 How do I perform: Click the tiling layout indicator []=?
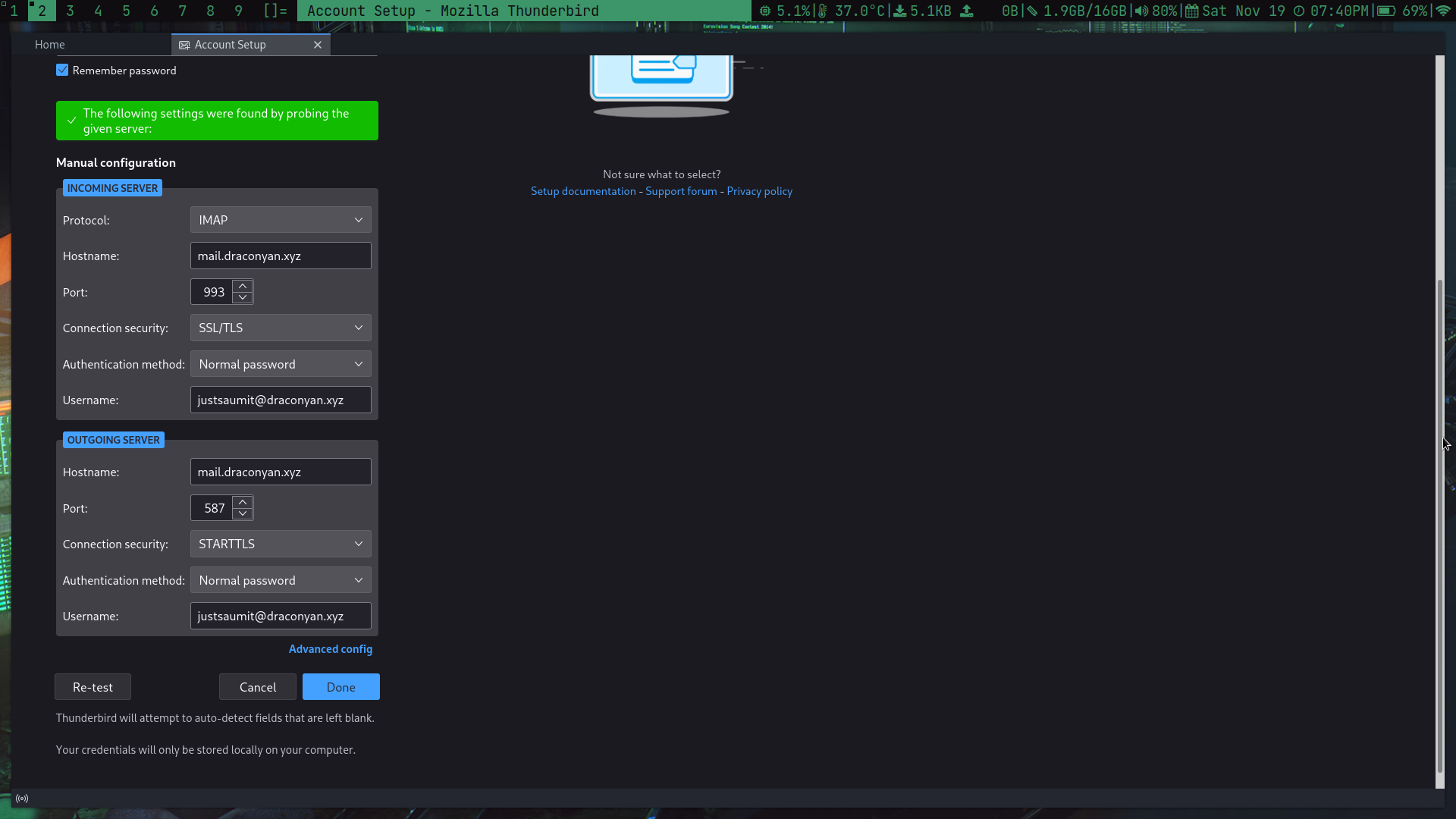(275, 11)
